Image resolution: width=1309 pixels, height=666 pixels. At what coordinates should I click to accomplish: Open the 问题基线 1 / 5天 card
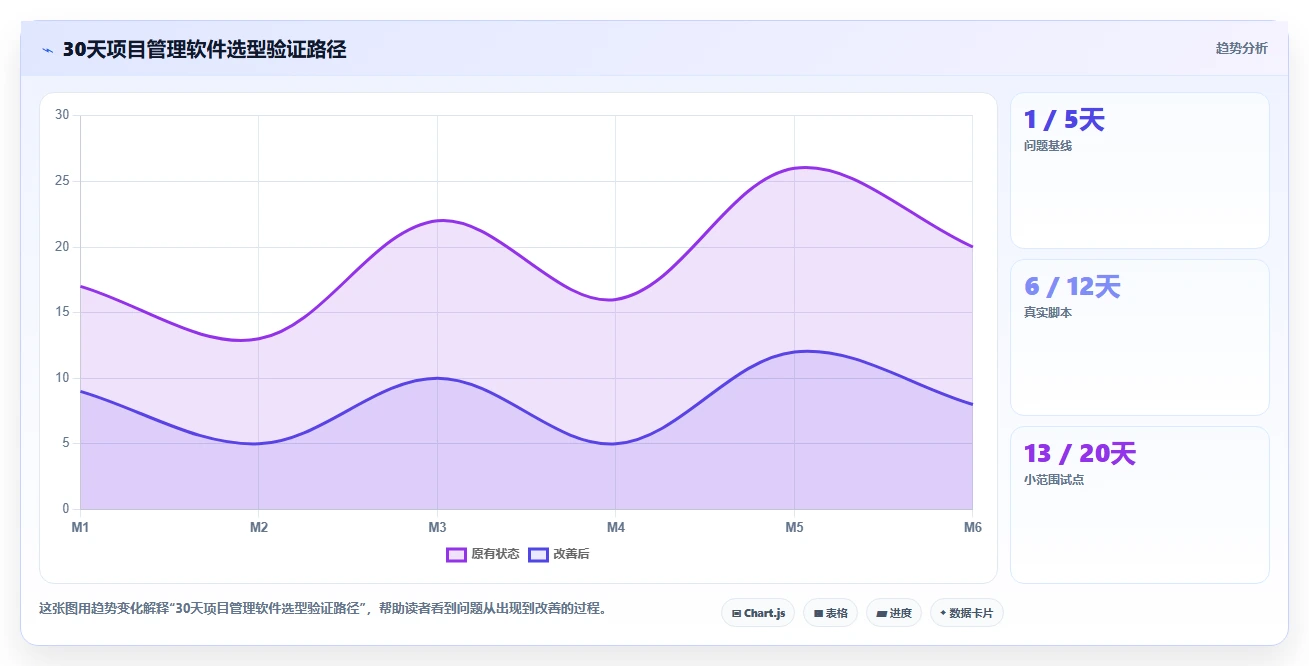[x=1139, y=170]
